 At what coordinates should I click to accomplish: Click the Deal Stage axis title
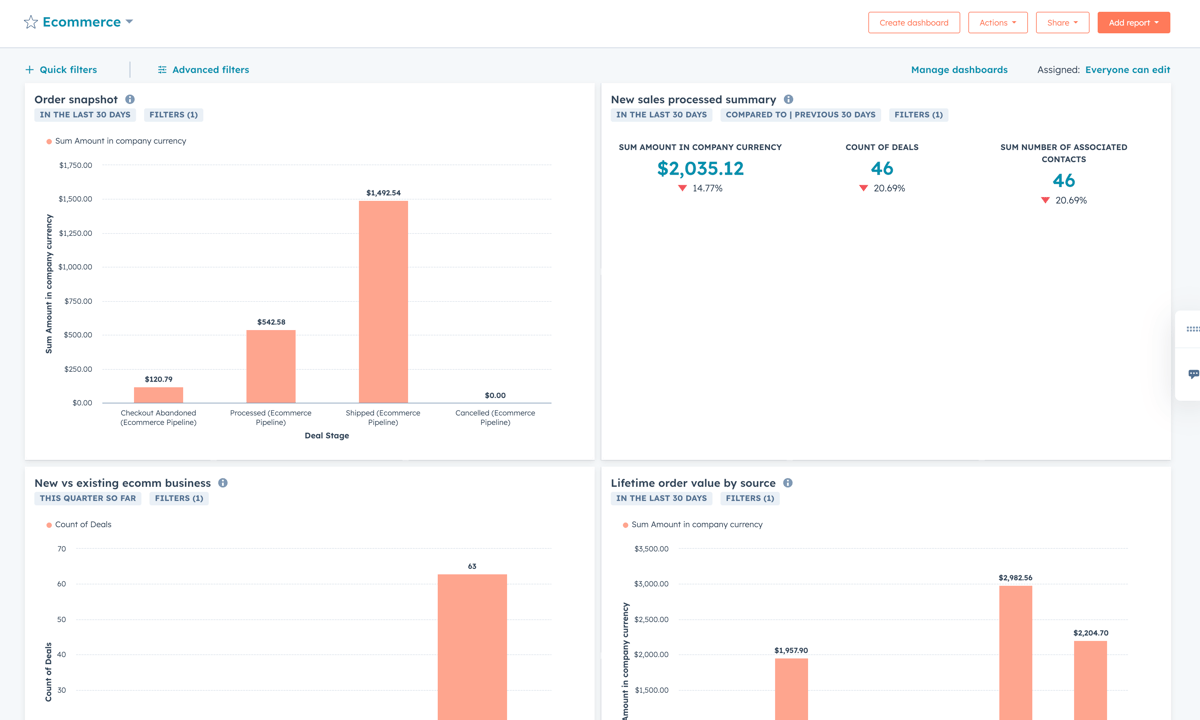(x=327, y=436)
